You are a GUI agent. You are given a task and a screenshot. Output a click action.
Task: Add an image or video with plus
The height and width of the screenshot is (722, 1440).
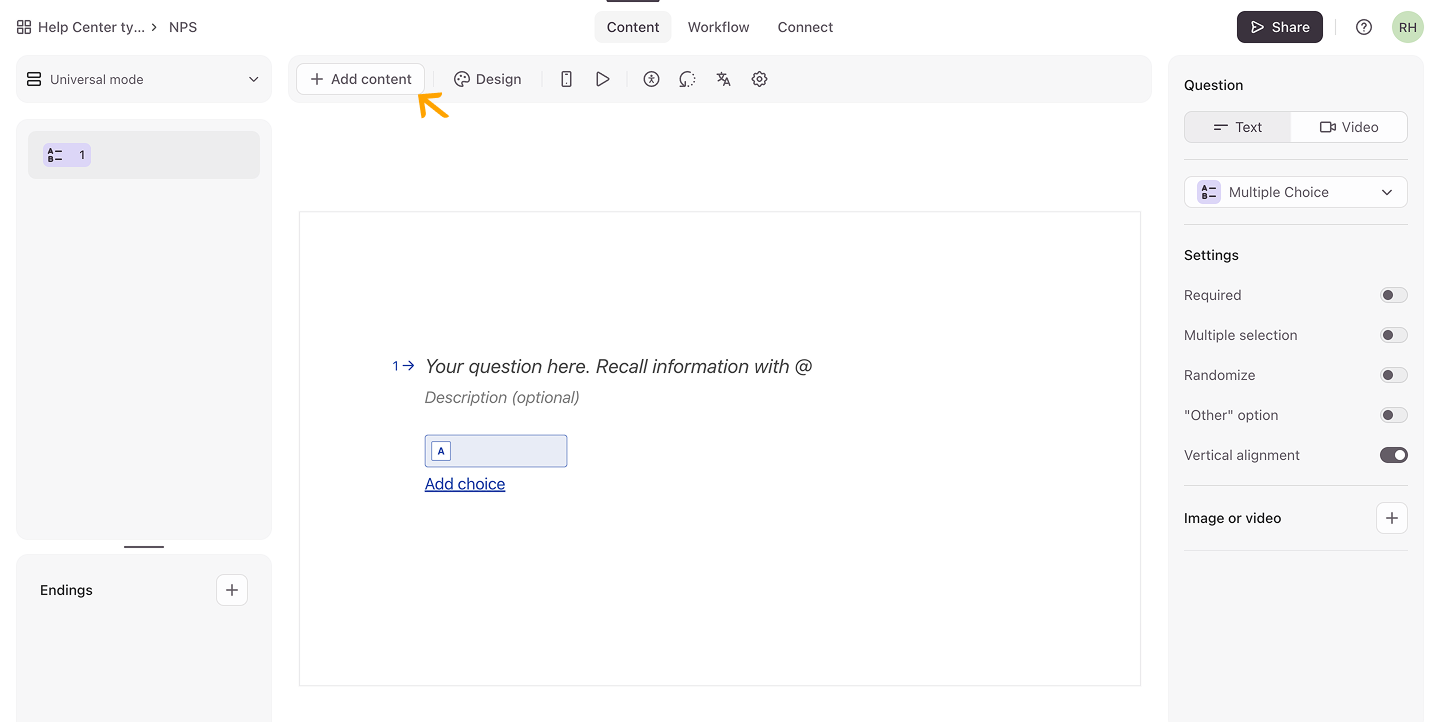click(1391, 518)
